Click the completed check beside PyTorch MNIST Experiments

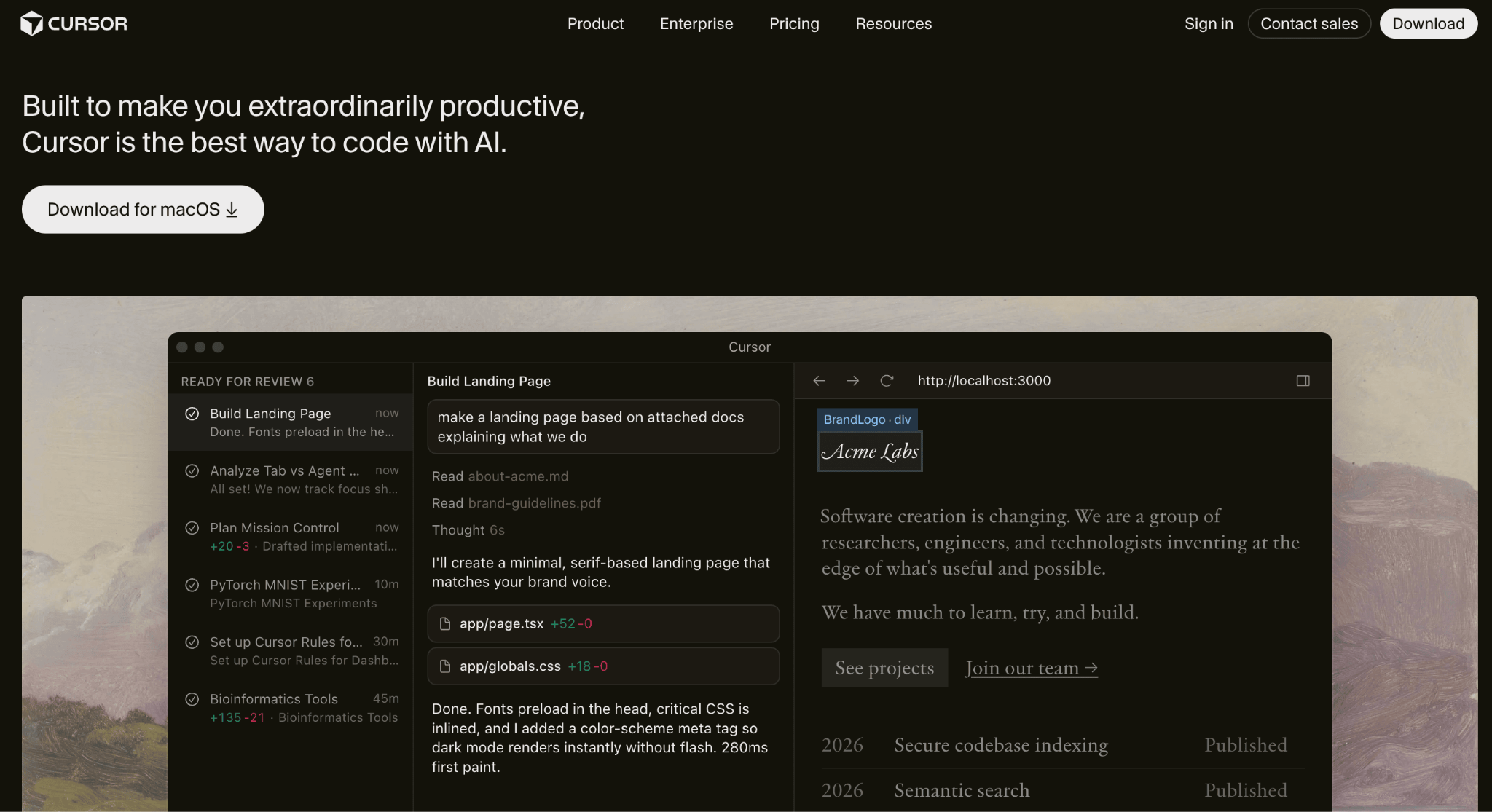(192, 585)
